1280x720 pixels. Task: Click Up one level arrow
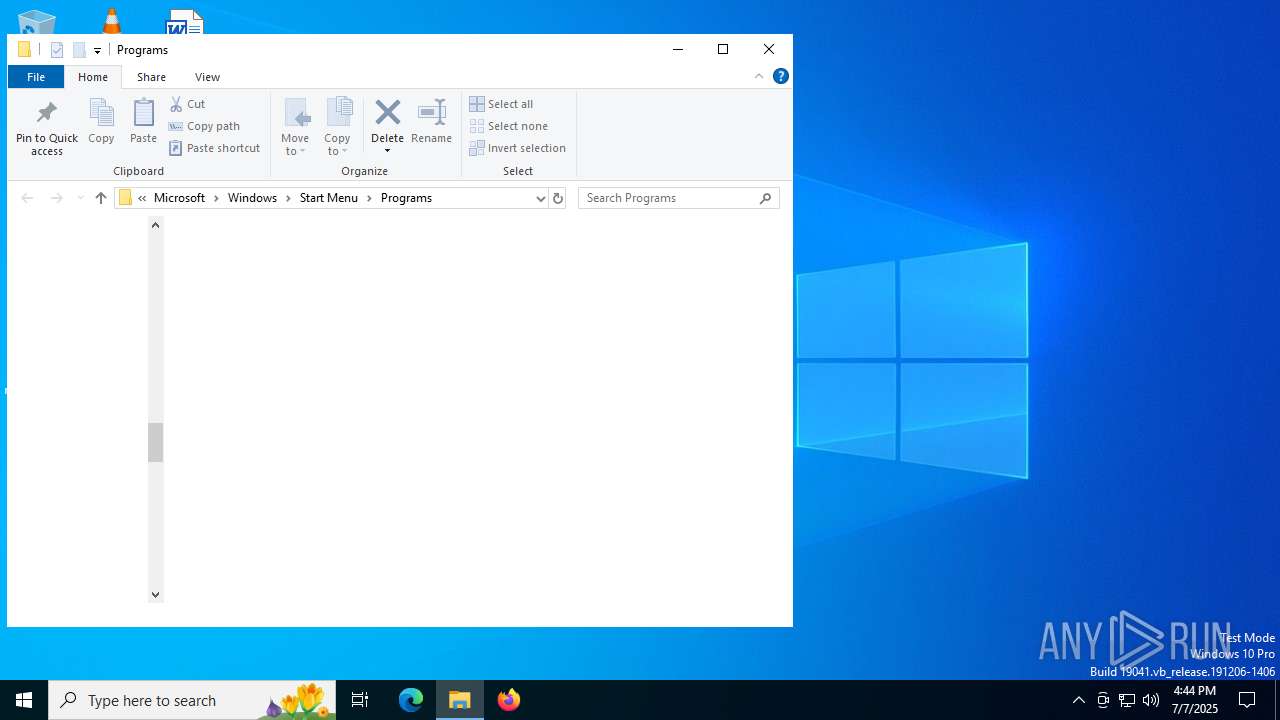(x=101, y=198)
